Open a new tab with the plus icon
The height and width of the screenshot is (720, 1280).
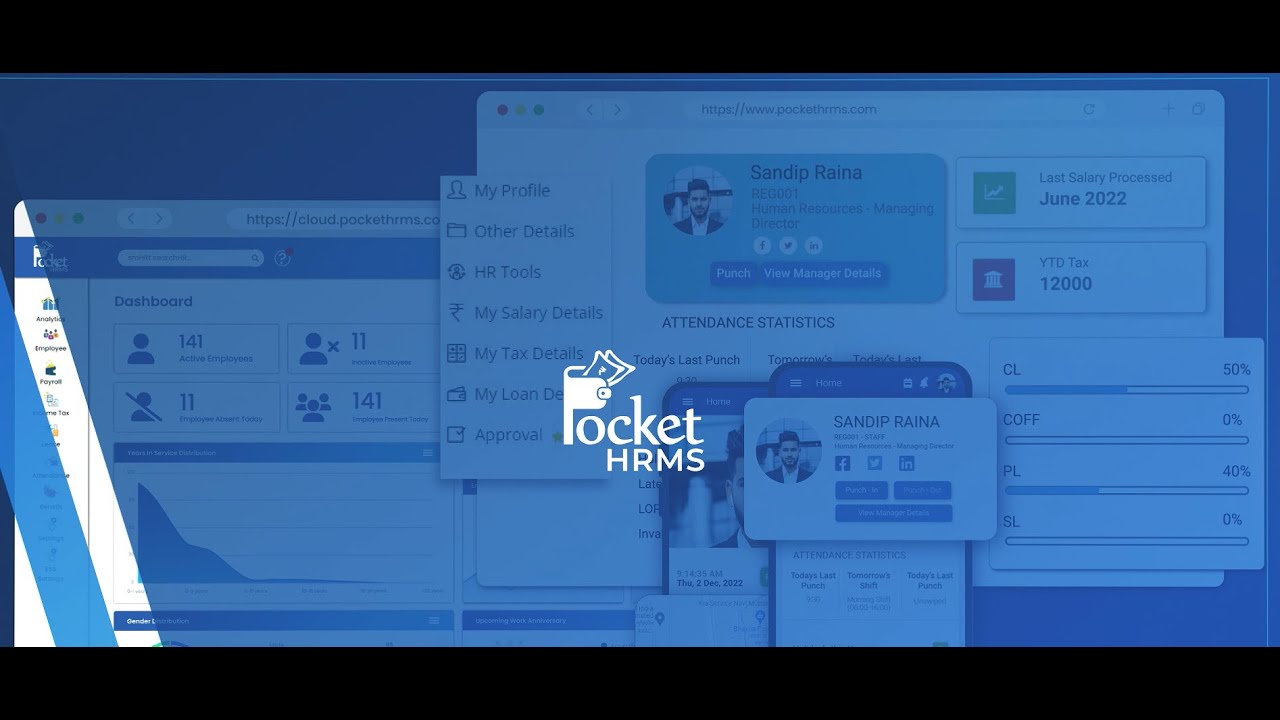(x=1167, y=109)
